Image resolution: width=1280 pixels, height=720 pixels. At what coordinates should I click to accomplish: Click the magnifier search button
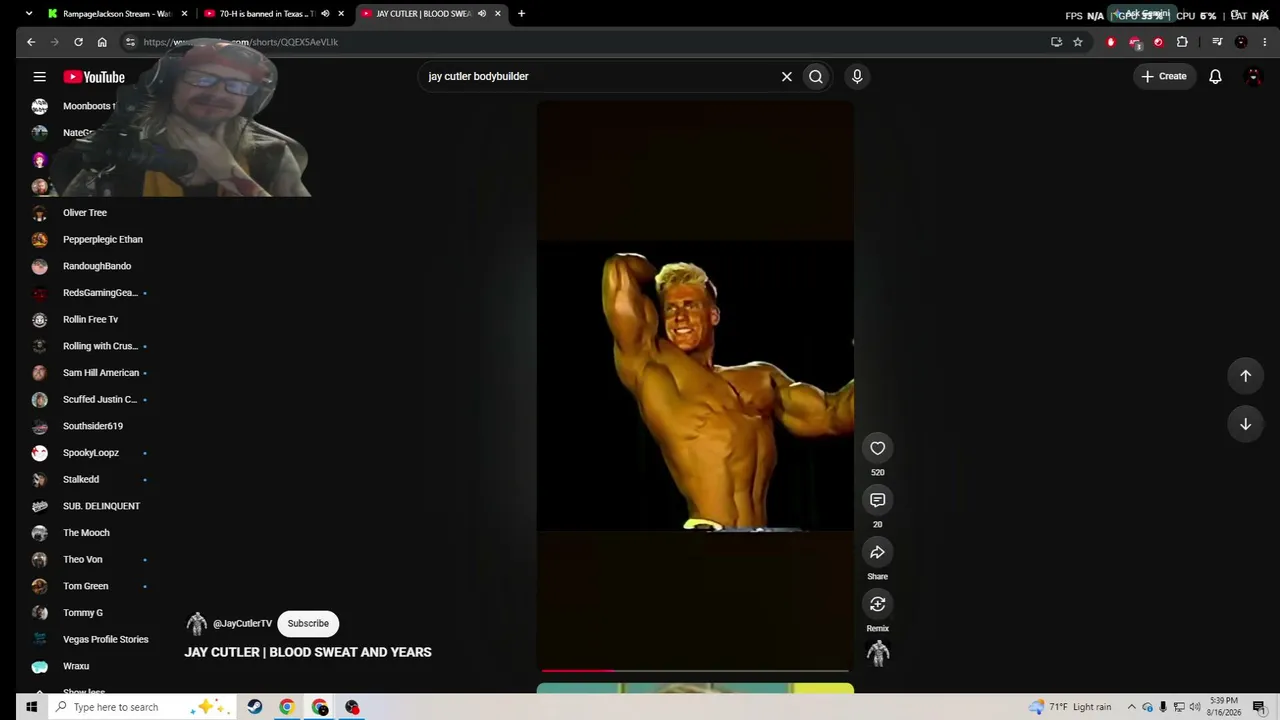coord(816,76)
